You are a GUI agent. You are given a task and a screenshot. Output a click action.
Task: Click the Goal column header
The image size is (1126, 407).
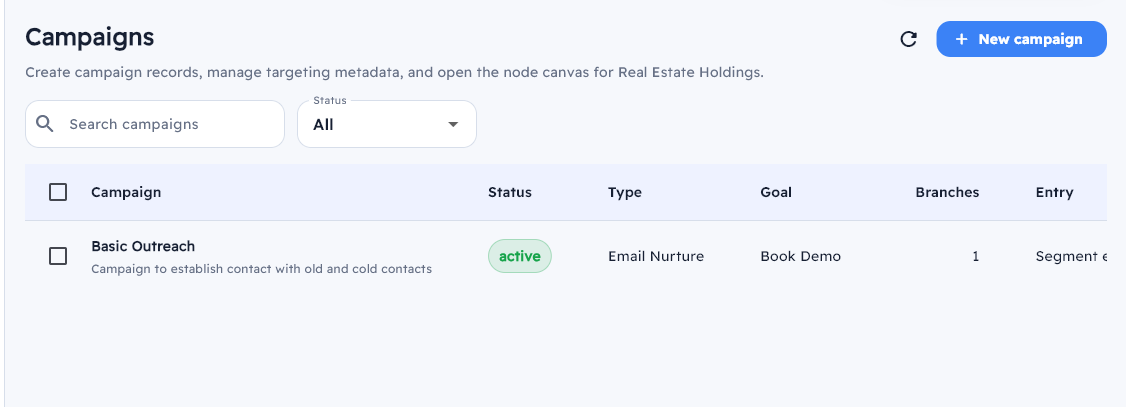pyautogui.click(x=776, y=192)
